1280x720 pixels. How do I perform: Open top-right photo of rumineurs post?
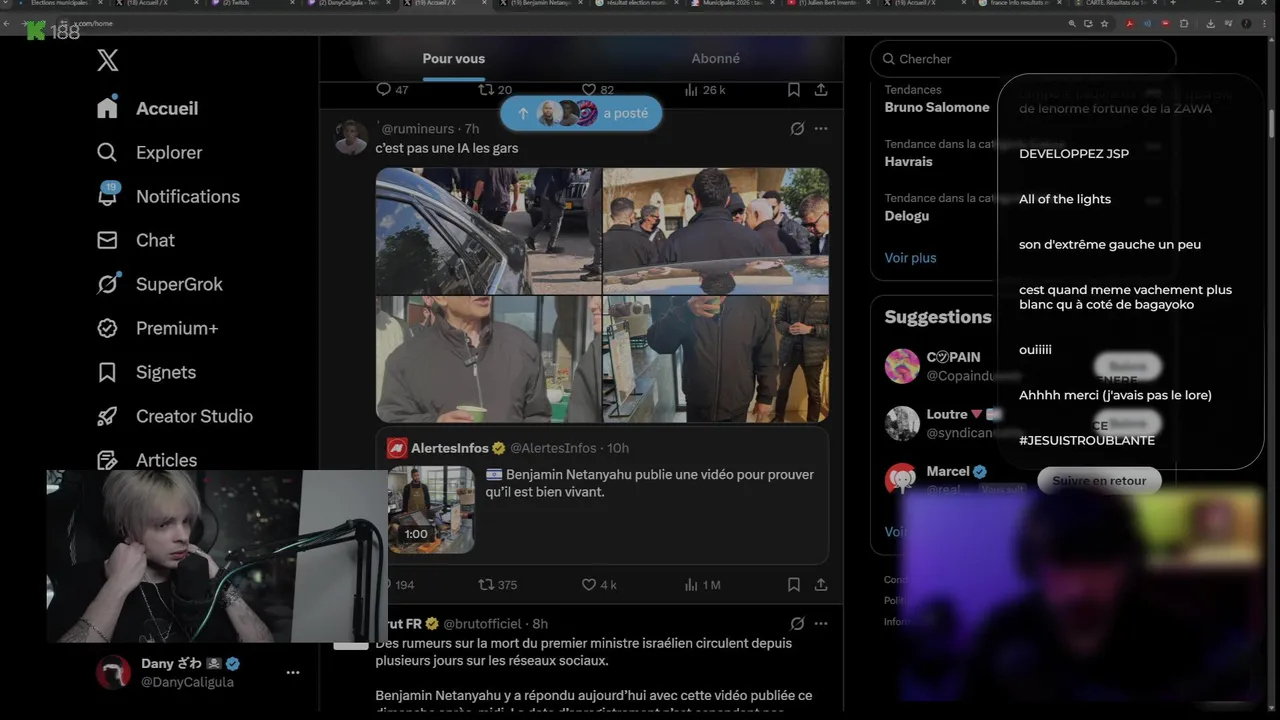point(716,231)
